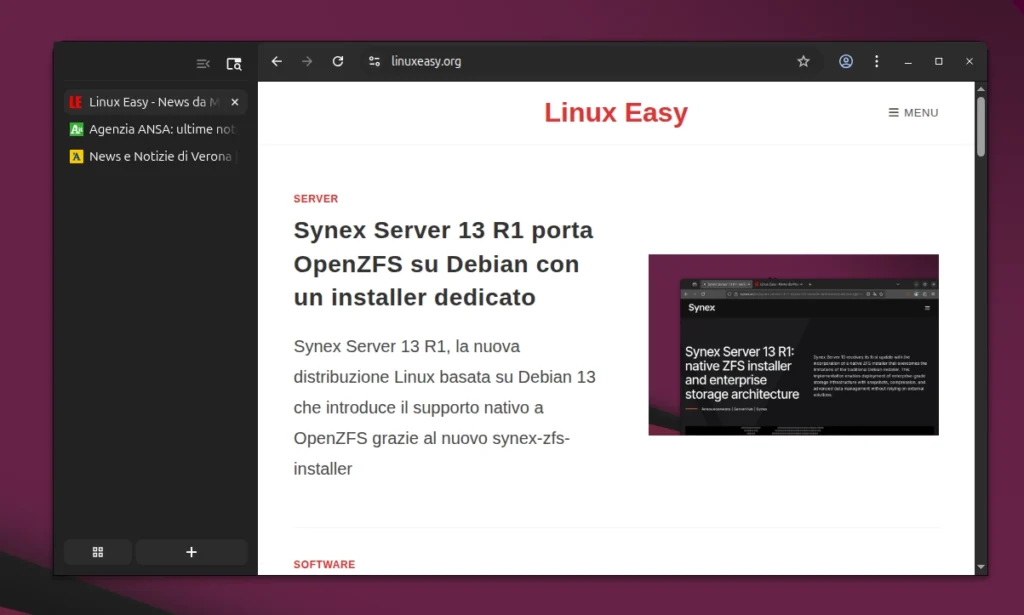
Task: Open the tab groups grid icon
Action: click(x=97, y=551)
